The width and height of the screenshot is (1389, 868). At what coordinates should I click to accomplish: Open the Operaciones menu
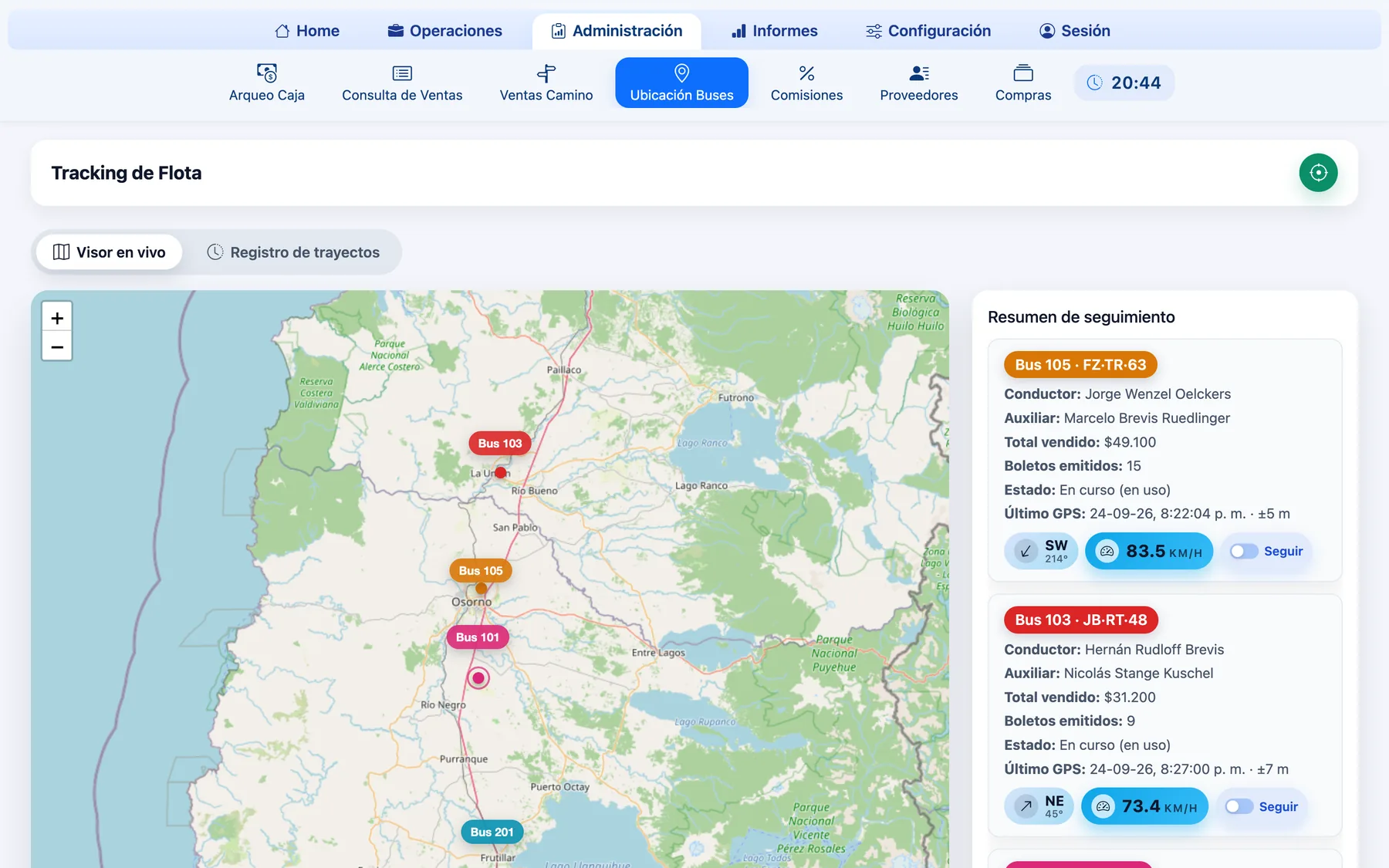point(444,31)
